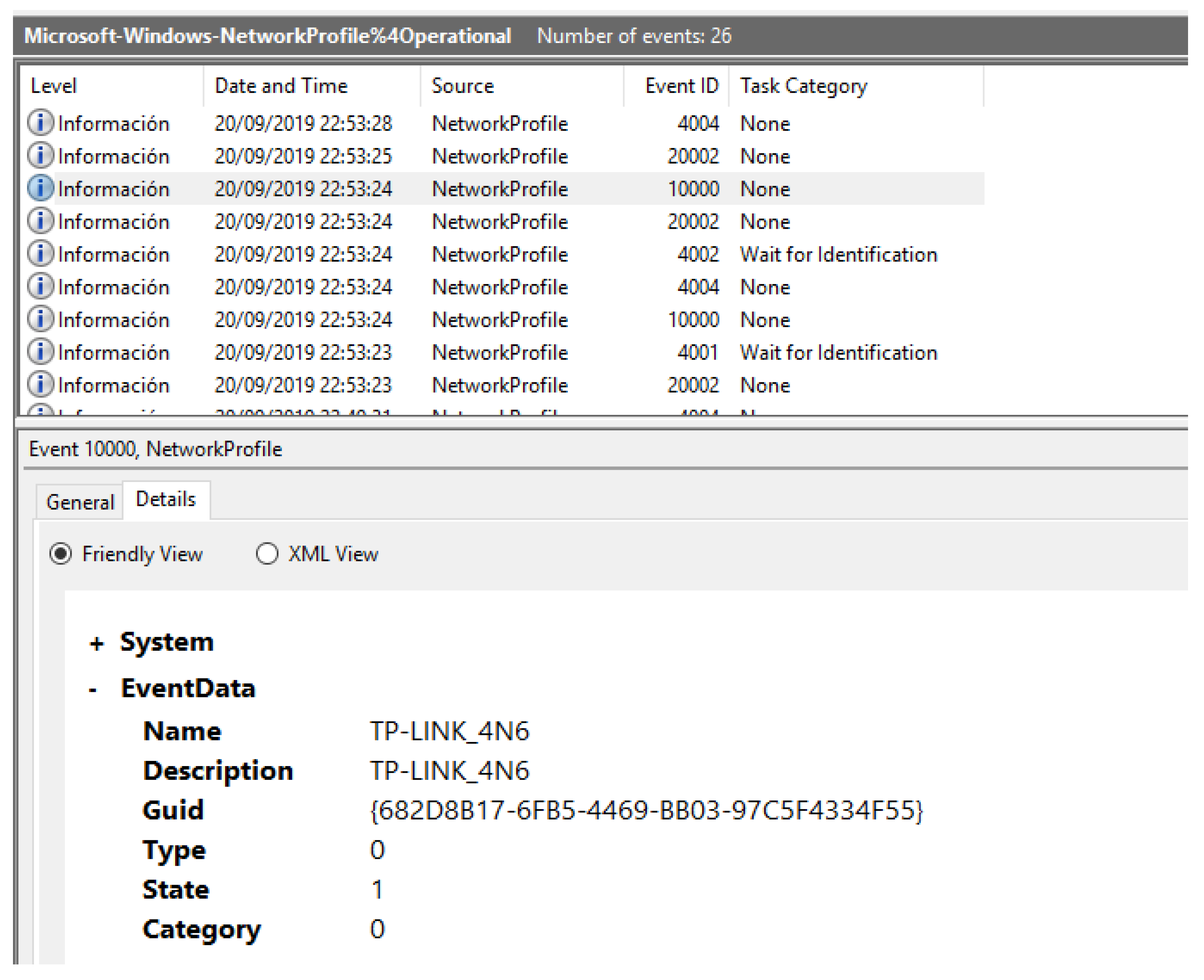Select the XML View radio button
This screenshot has height=980, width=1204.
[x=267, y=554]
